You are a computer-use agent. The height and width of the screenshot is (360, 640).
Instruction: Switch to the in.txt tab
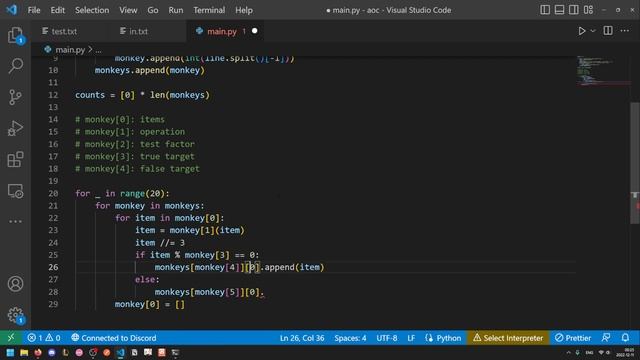click(139, 31)
